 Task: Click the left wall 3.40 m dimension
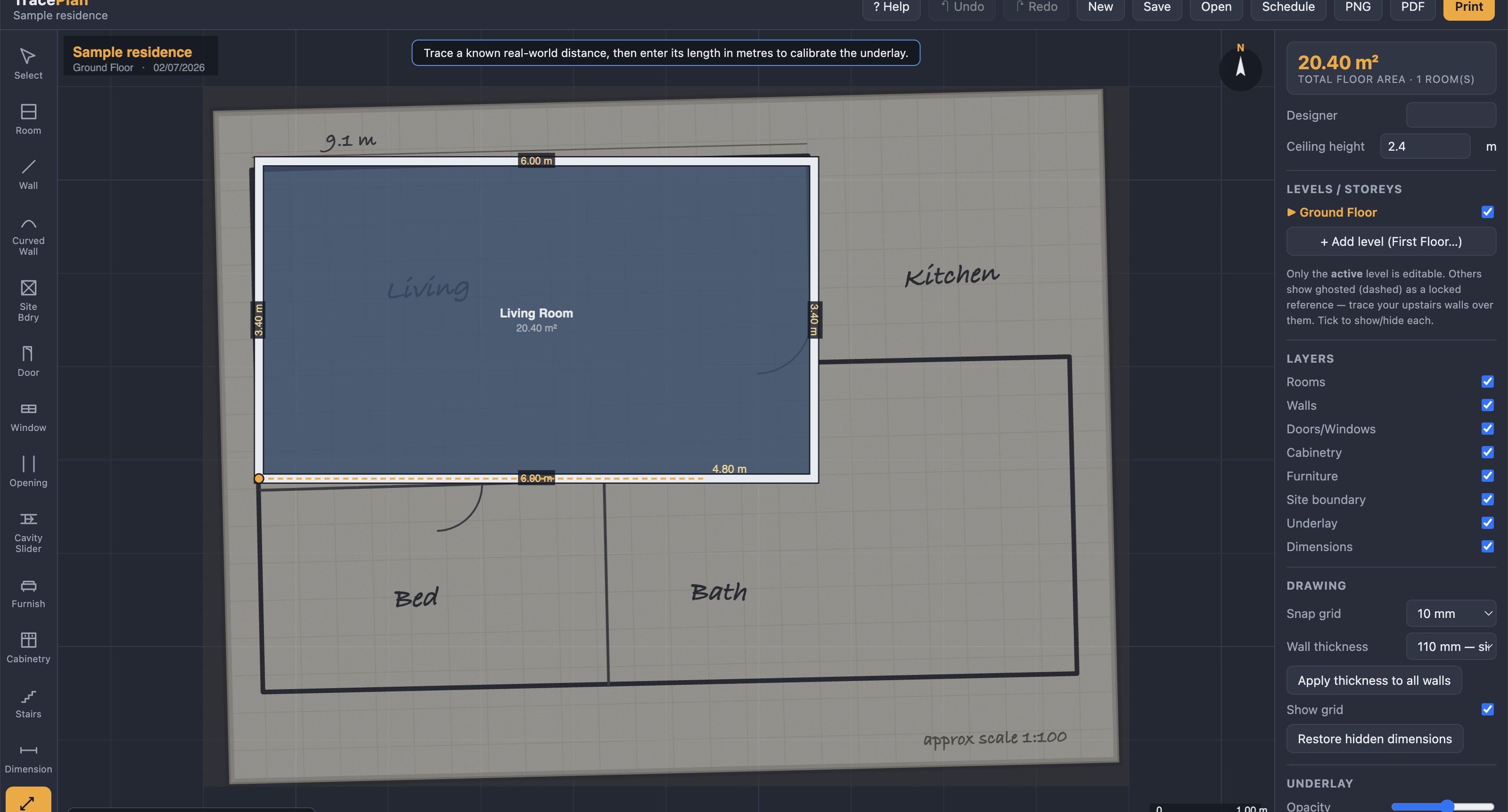[x=258, y=320]
